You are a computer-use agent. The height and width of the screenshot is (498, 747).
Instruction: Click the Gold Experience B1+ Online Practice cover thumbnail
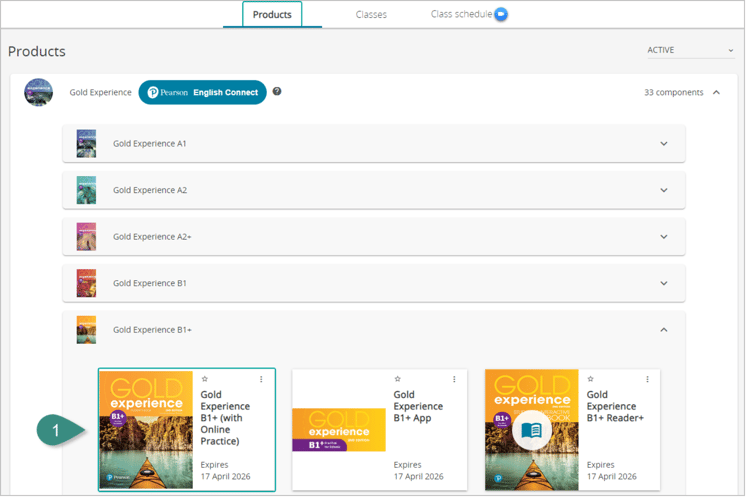tap(146, 430)
